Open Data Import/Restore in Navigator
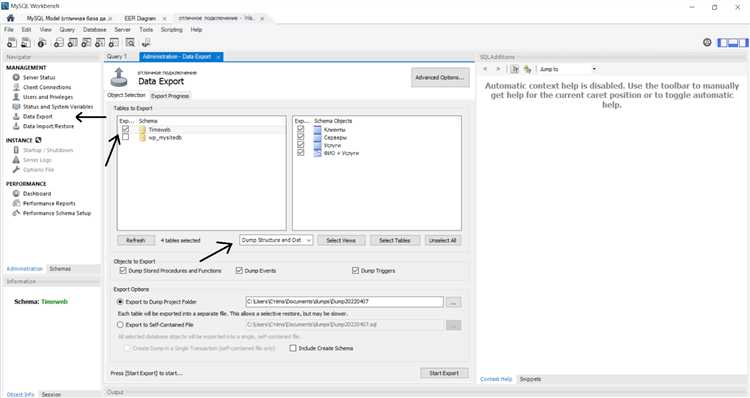 [x=48, y=126]
